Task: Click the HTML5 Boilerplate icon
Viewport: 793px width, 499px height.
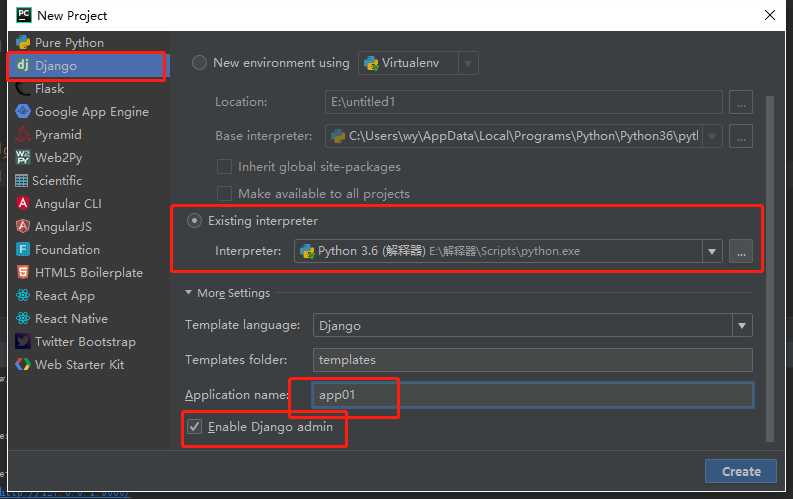Action: tap(23, 272)
